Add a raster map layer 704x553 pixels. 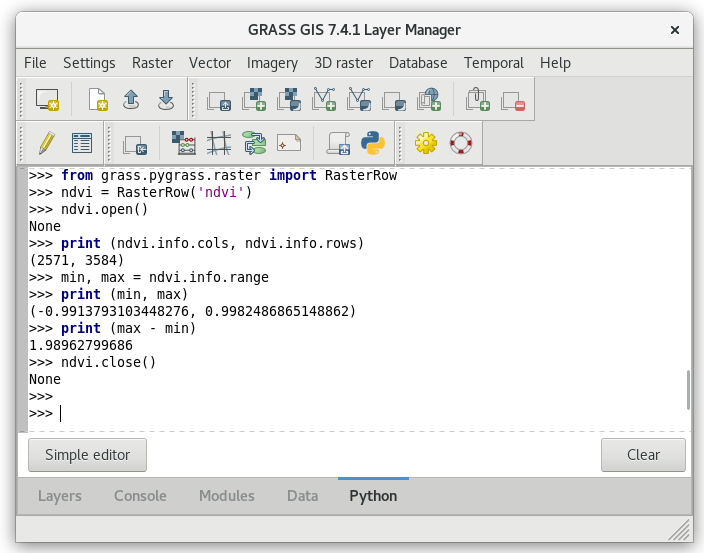(x=254, y=99)
